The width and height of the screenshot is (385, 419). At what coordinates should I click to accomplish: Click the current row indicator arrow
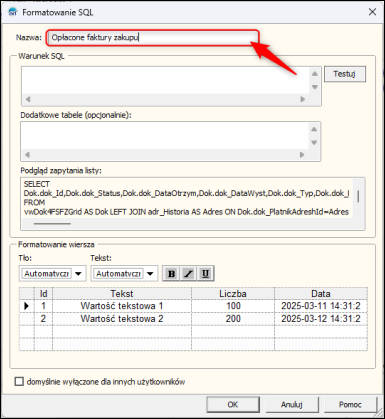pyautogui.click(x=27, y=306)
